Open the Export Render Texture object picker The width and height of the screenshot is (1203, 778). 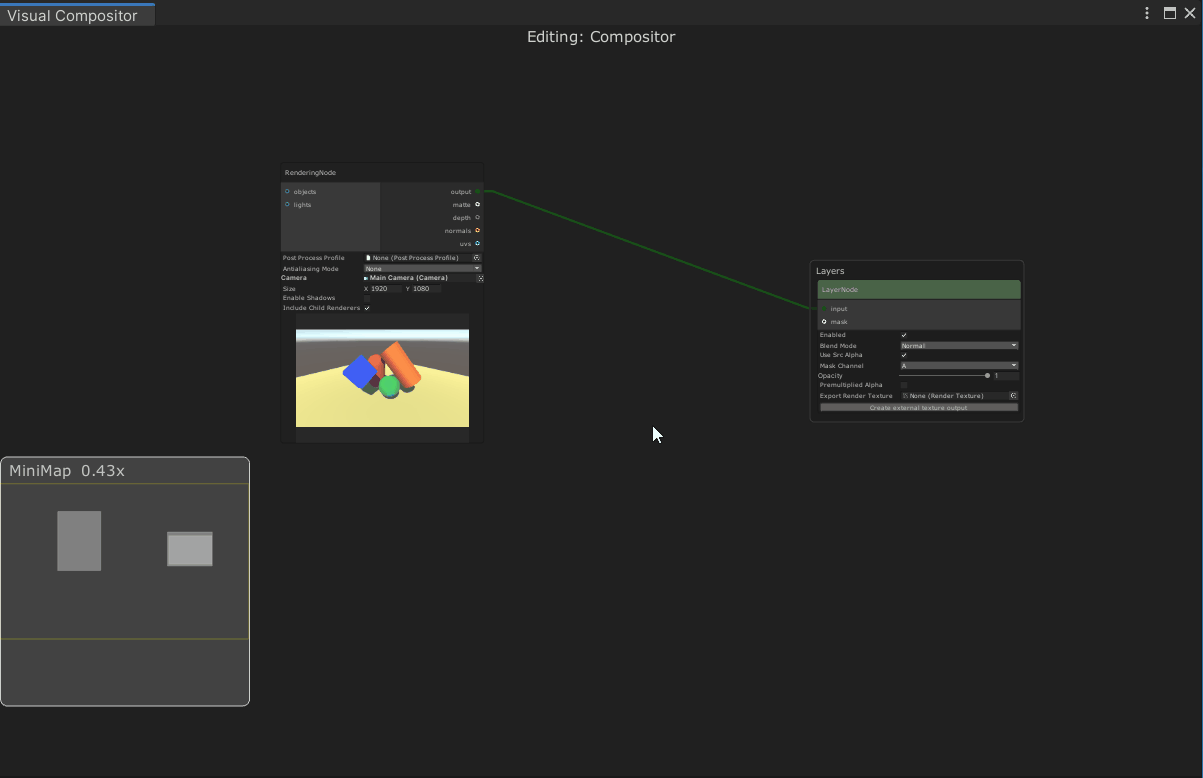click(x=1013, y=396)
